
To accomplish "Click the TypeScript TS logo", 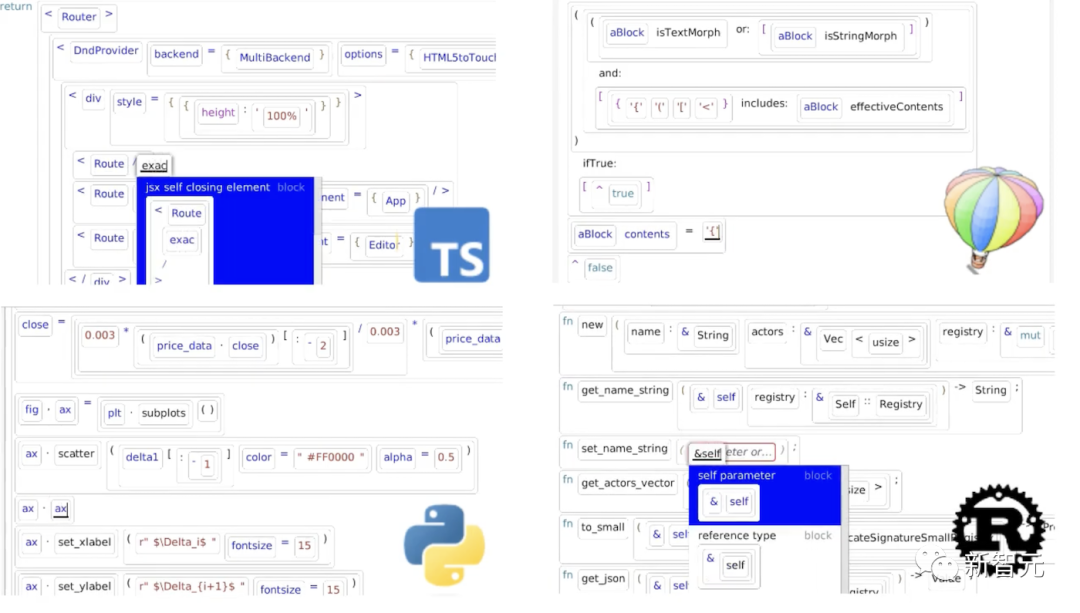I will click(x=451, y=245).
